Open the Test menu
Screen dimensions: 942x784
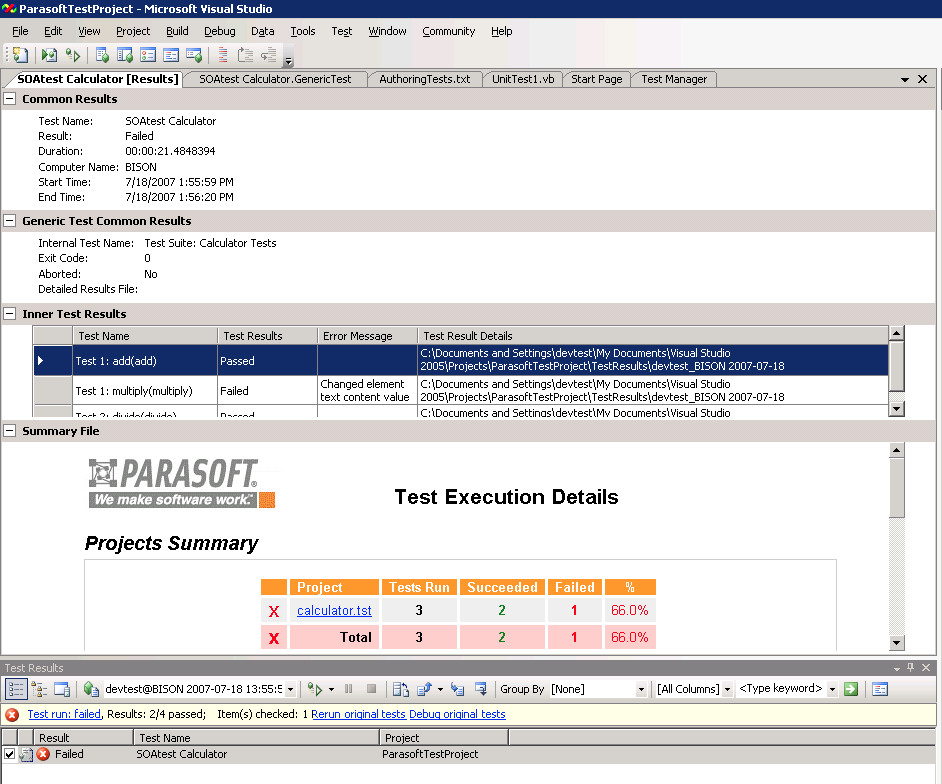(x=341, y=31)
